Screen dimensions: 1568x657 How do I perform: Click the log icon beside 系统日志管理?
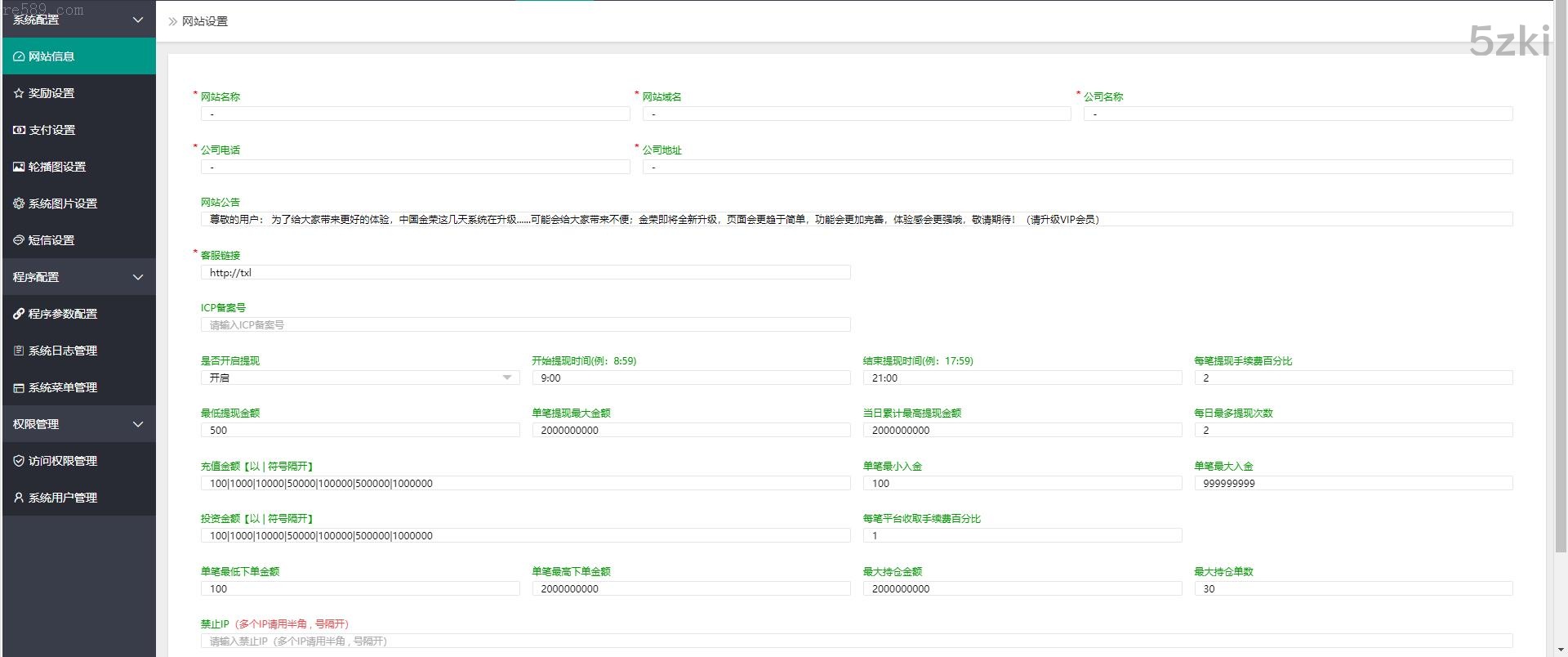(19, 351)
